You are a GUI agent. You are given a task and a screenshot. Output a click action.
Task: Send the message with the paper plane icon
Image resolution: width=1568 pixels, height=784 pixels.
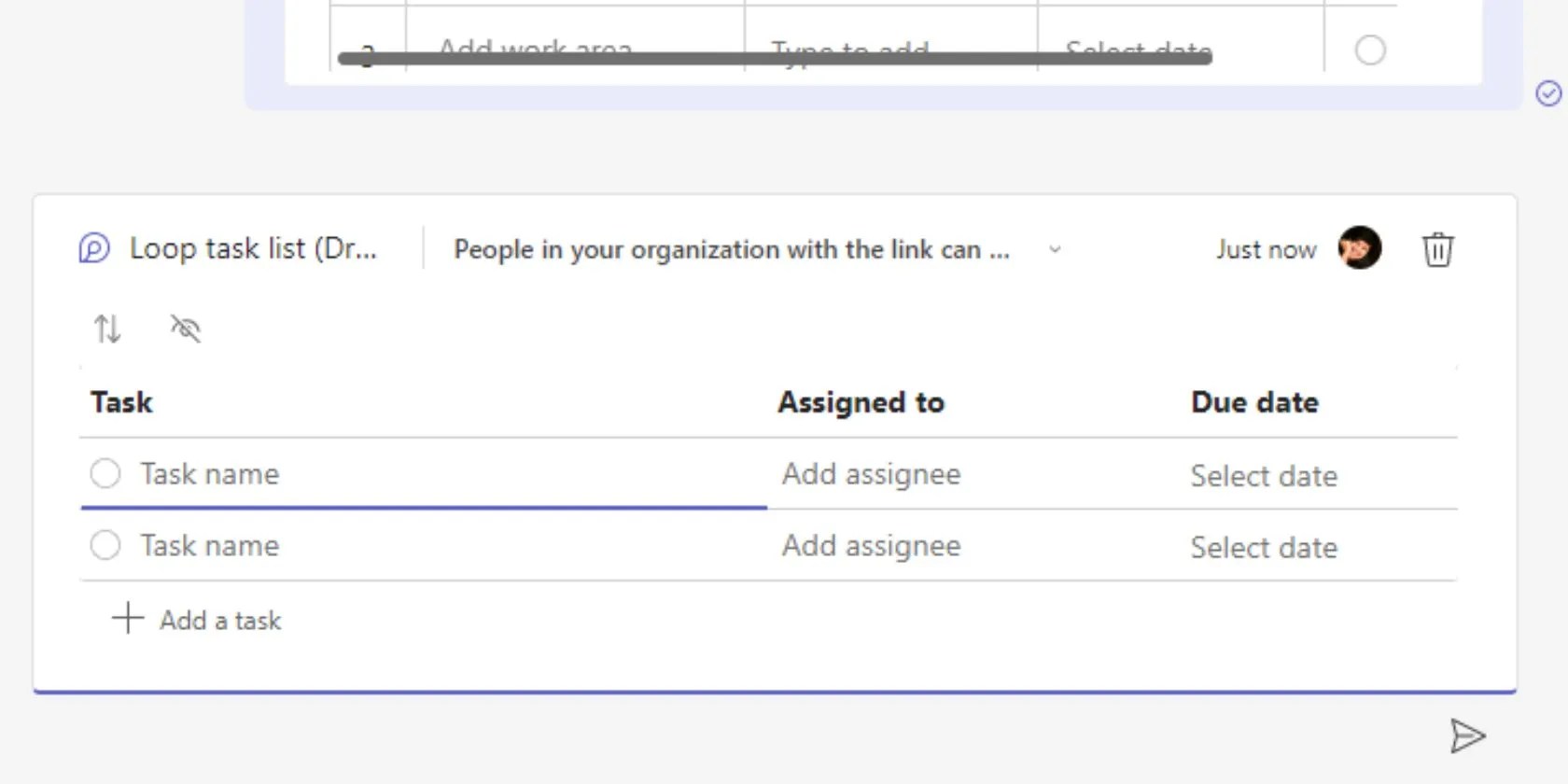pyautogui.click(x=1468, y=735)
